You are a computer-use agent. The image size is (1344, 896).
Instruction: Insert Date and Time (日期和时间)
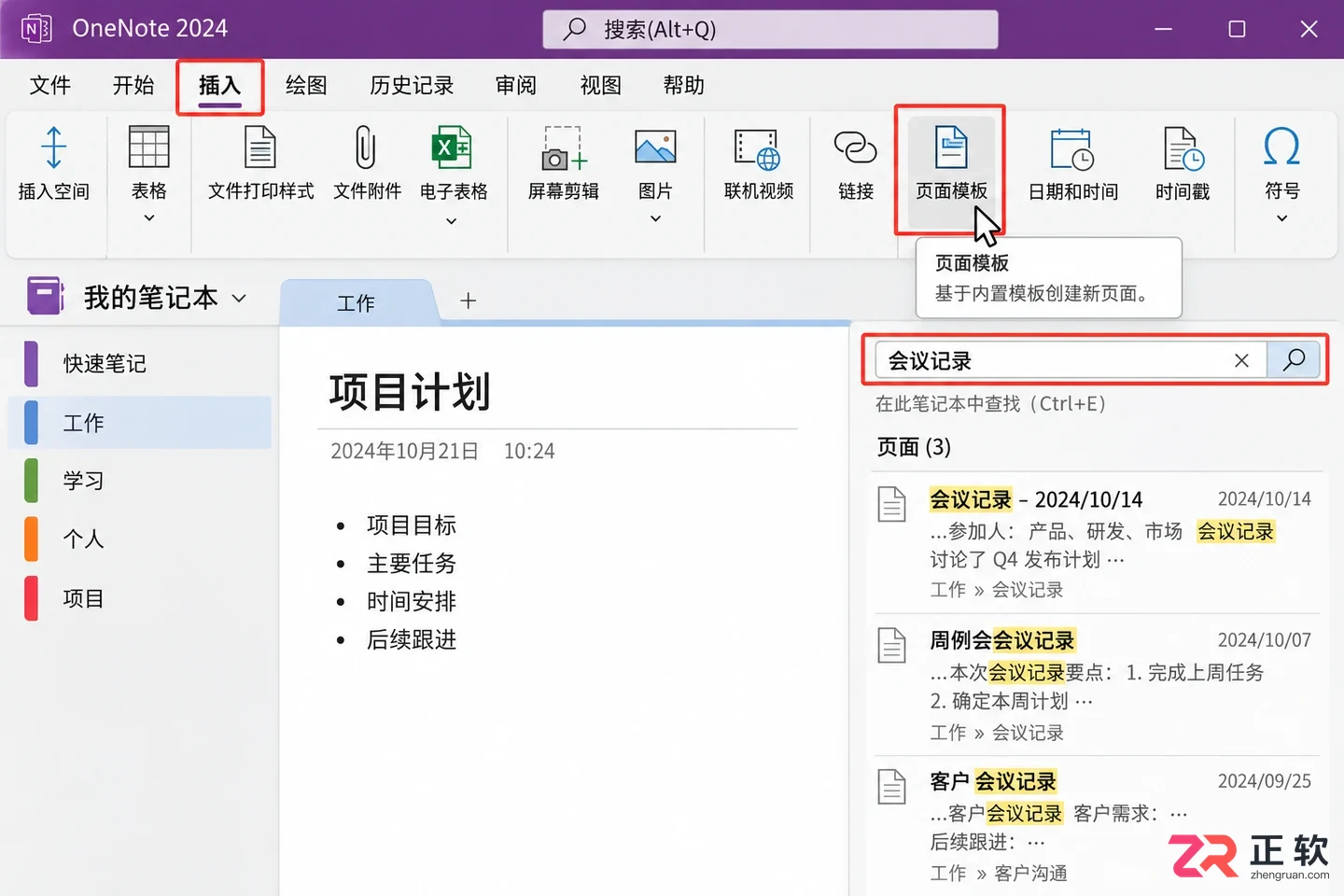(x=1072, y=164)
